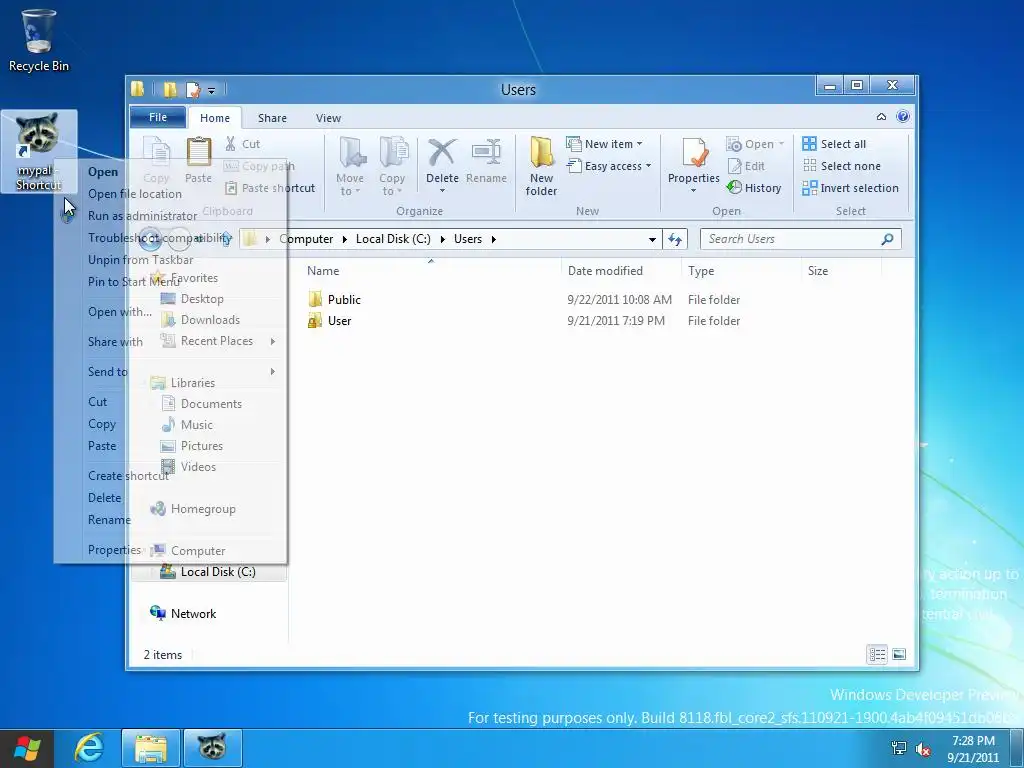Viewport: 1024px width, 768px height.
Task: Open Properties in the ribbon
Action: coord(694,167)
